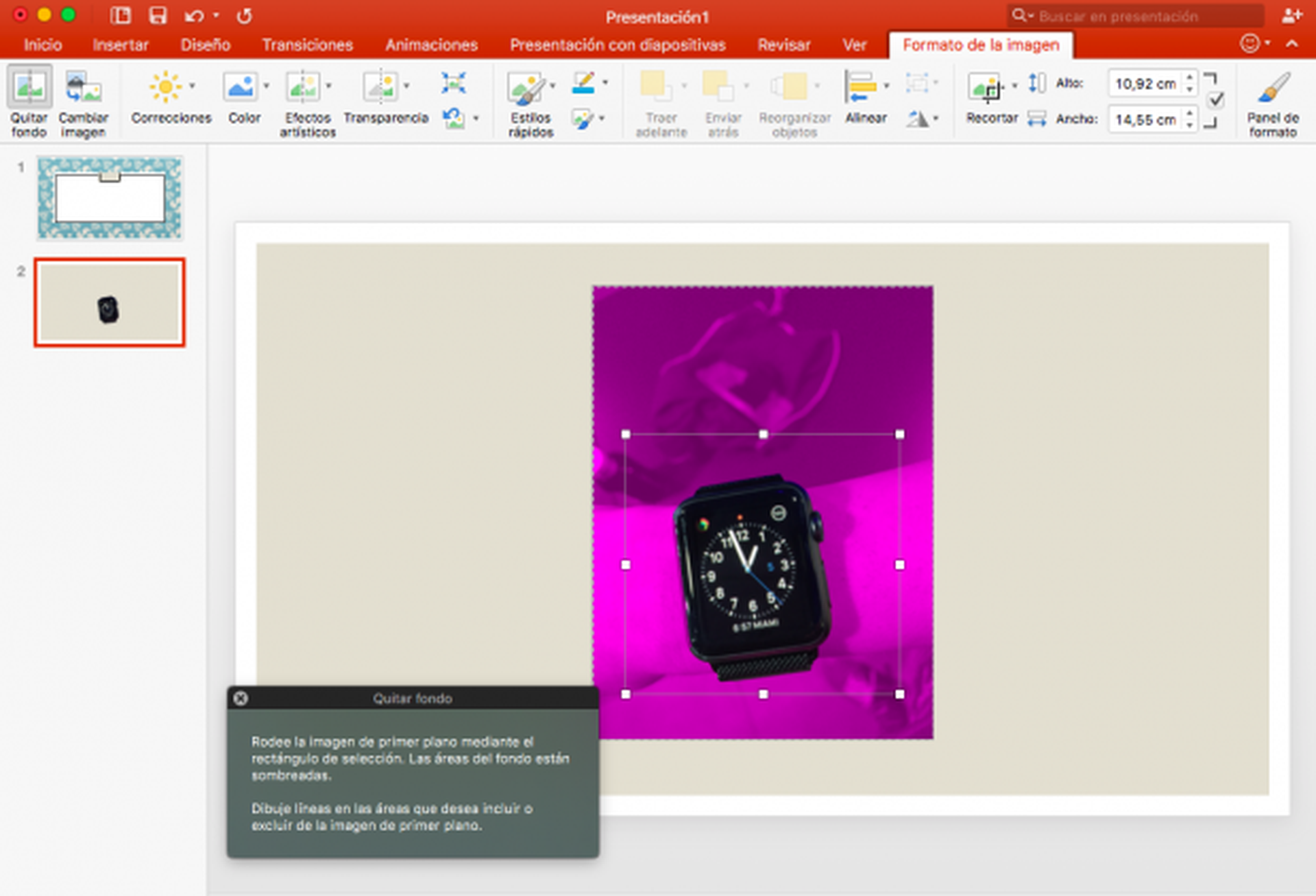Click the Ancho width input field
1316x896 pixels.
tap(1145, 120)
